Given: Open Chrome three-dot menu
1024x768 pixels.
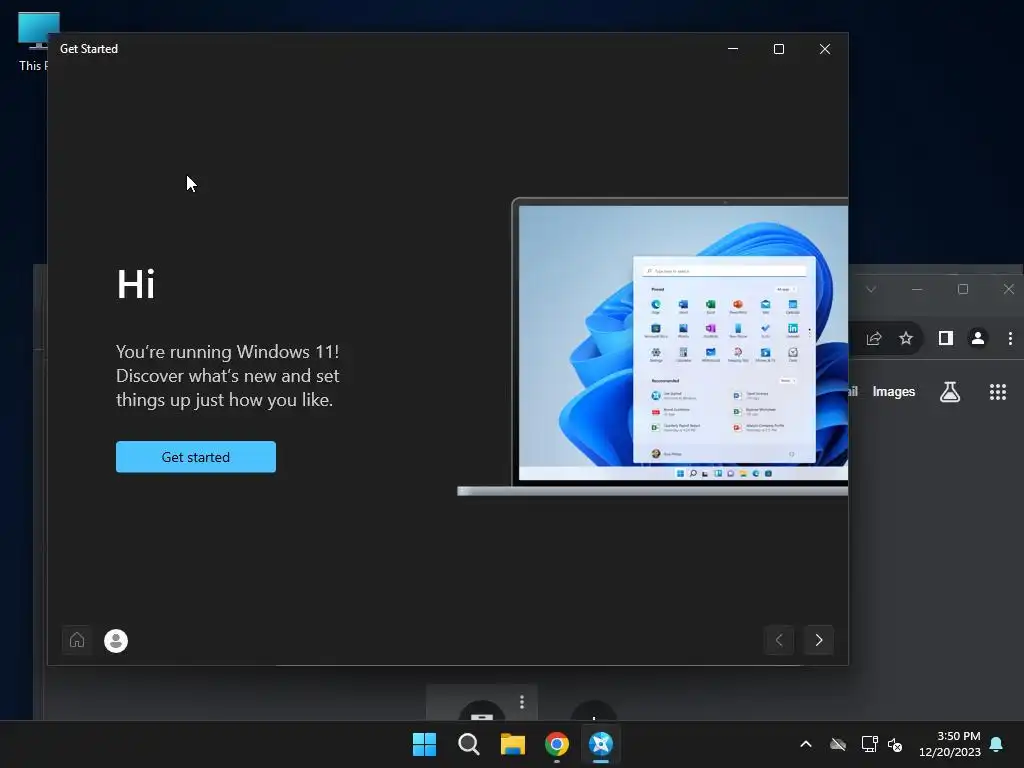Looking at the screenshot, I should (1010, 338).
